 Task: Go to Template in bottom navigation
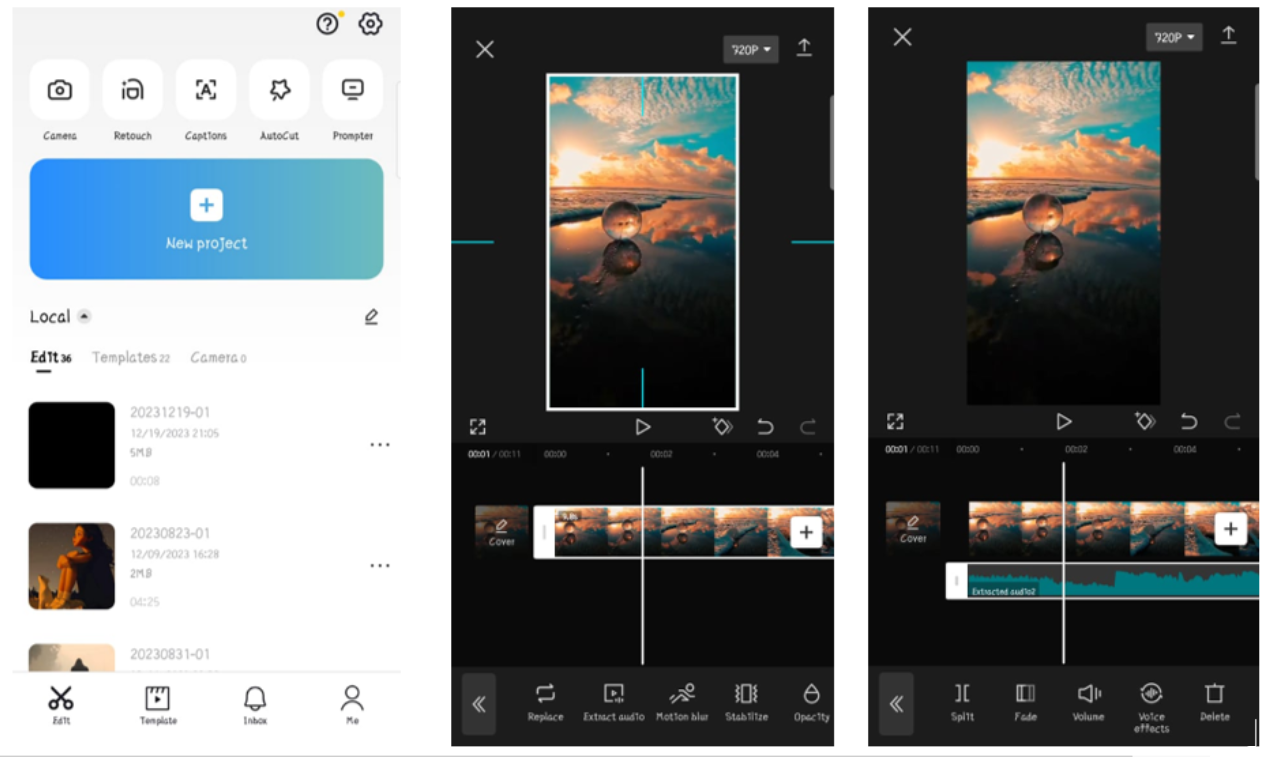158,704
